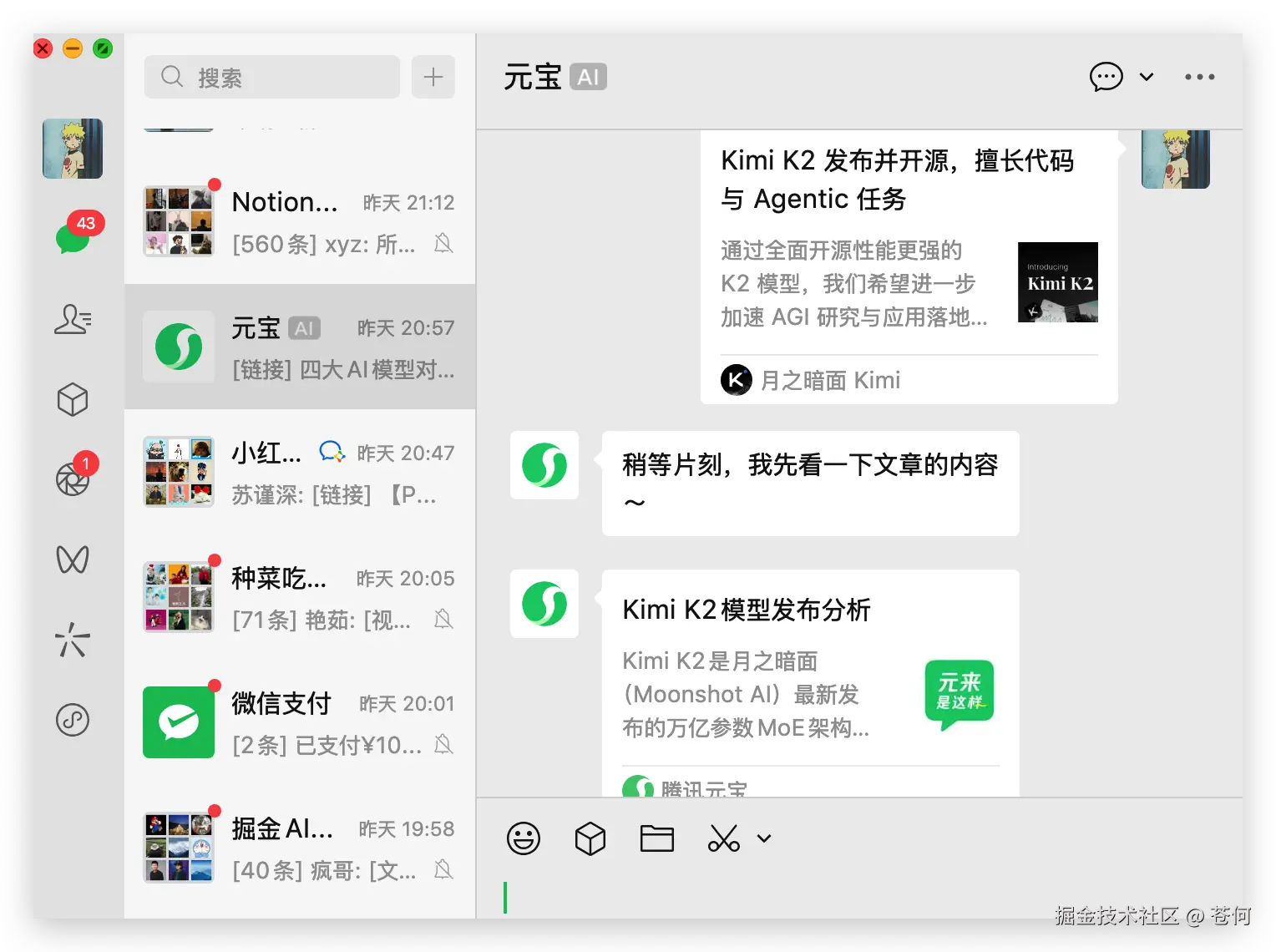Open the 小红... group chat
The image size is (1276, 952).
click(x=301, y=472)
